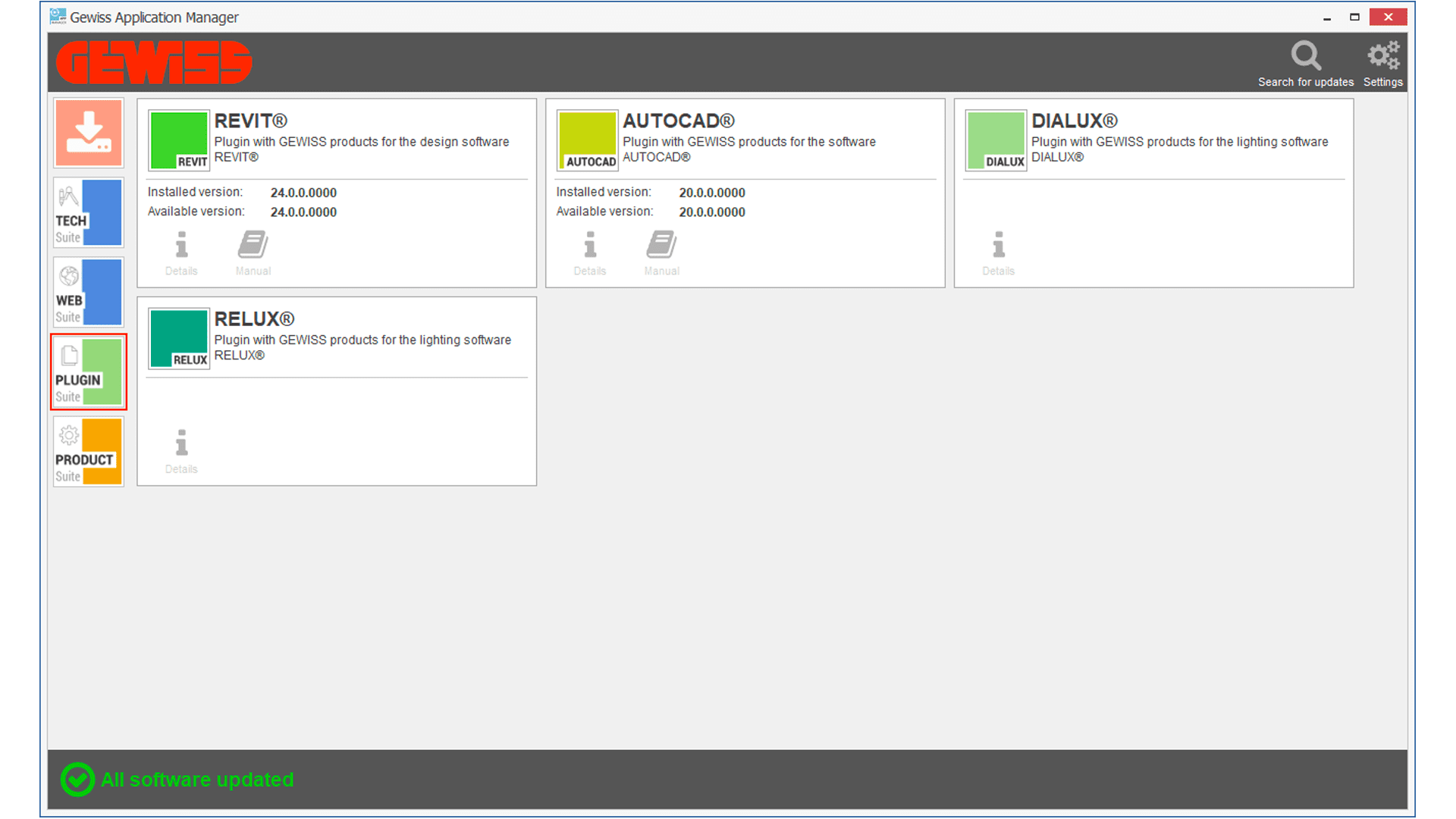This screenshot has width=1456, height=819.
Task: Click the DIALUX® title text
Action: coord(1075,121)
